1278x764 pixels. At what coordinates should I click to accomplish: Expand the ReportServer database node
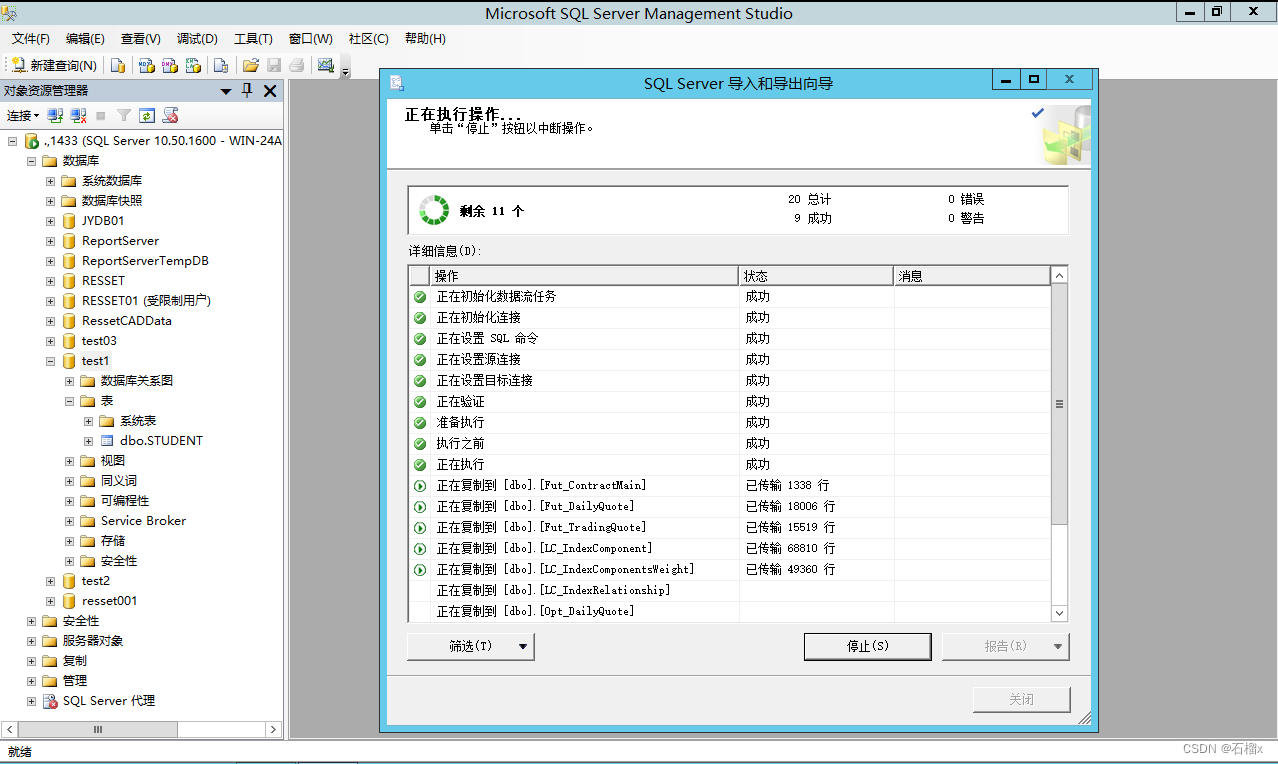pyautogui.click(x=50, y=241)
